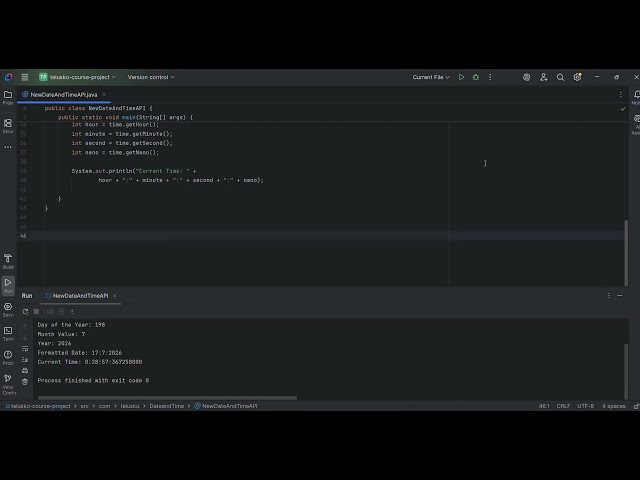Open editor tabs options menu
The height and width of the screenshot is (480, 640).
[x=620, y=94]
